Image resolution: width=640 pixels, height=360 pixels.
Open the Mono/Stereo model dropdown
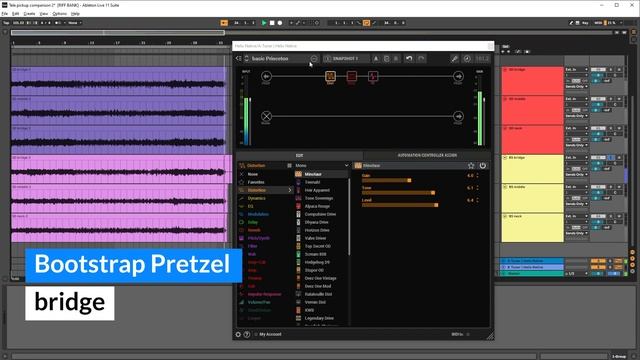[322, 166]
